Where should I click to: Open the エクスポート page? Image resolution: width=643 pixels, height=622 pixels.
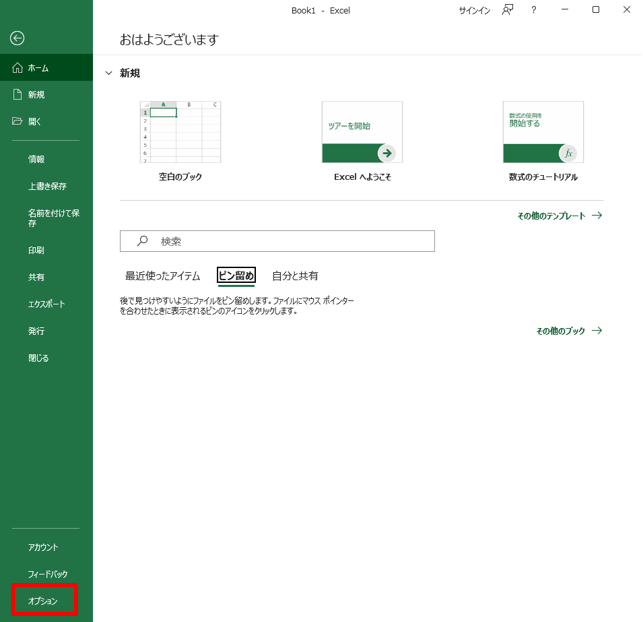46,304
